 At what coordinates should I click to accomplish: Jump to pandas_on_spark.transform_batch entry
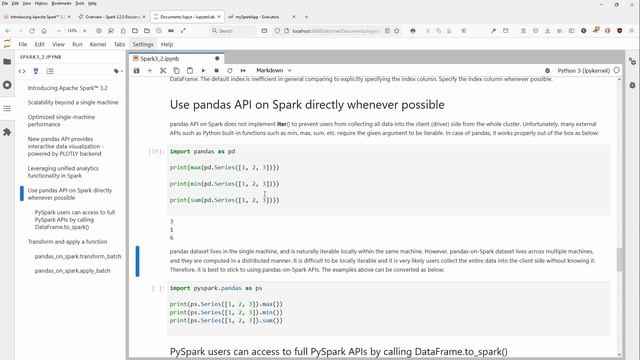(78, 256)
